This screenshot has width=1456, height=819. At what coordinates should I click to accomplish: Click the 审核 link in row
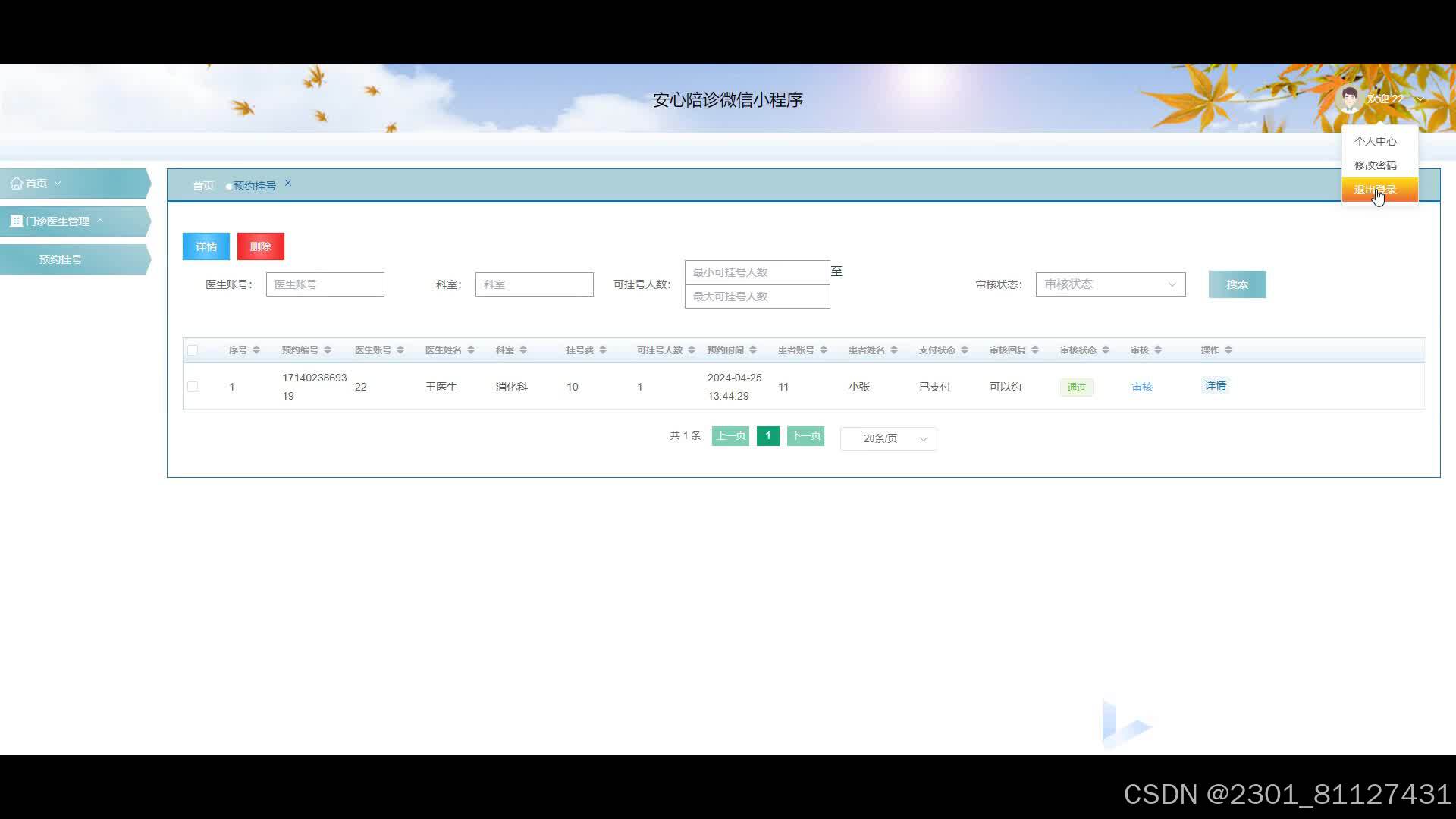click(1142, 387)
